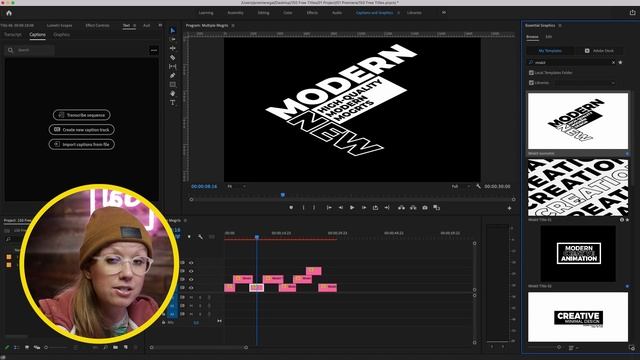Select the Ripple Edit tool

pos(173,48)
